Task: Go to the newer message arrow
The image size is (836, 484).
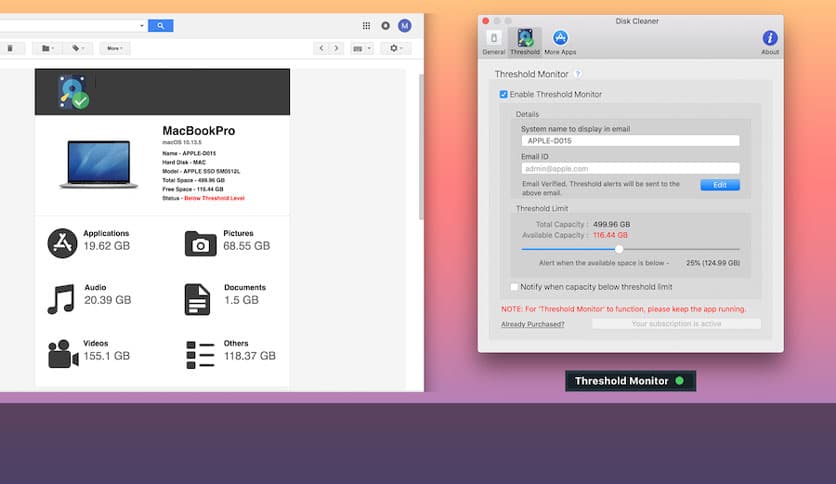Action: [321, 49]
